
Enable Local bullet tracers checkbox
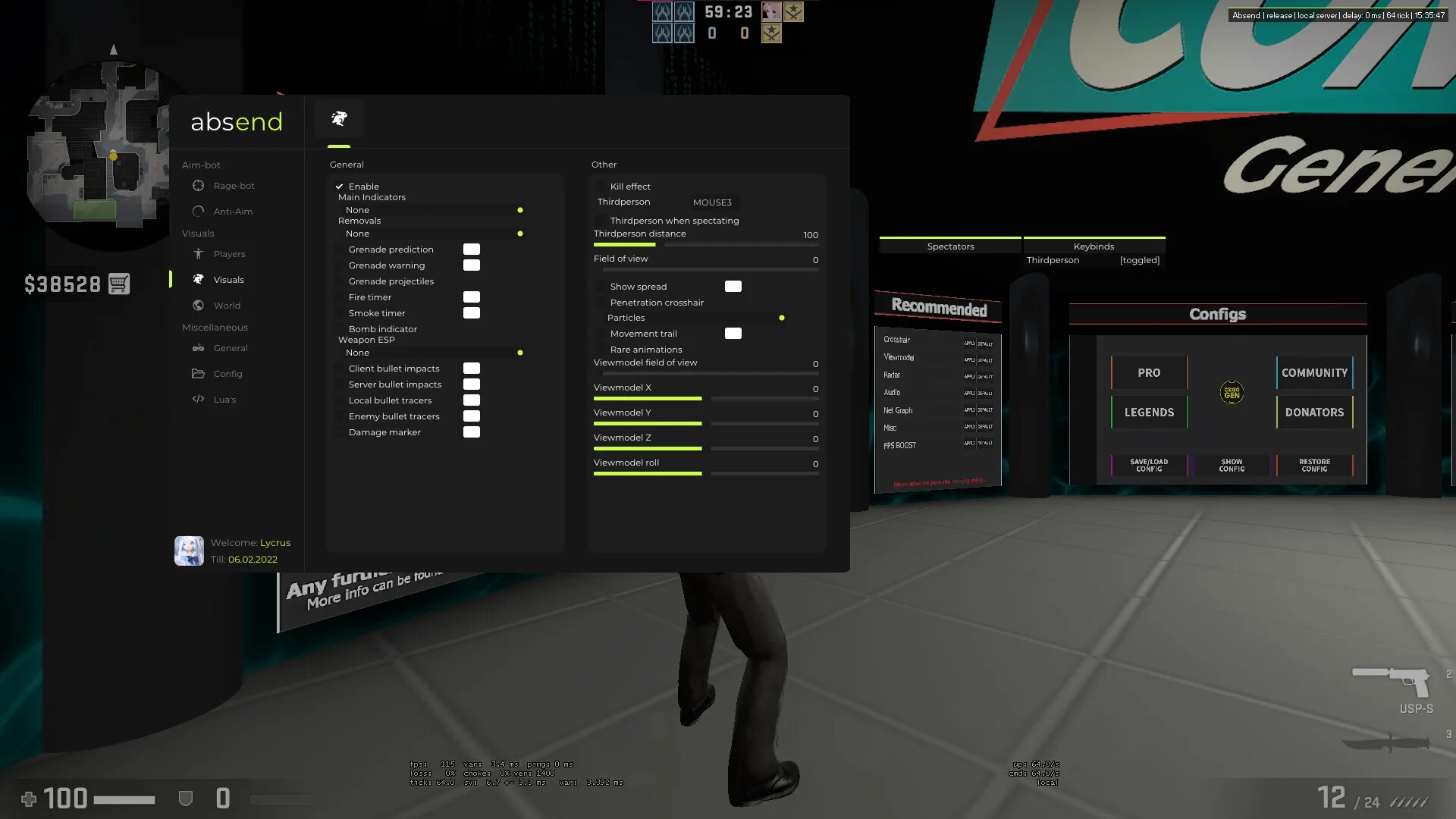(x=340, y=400)
